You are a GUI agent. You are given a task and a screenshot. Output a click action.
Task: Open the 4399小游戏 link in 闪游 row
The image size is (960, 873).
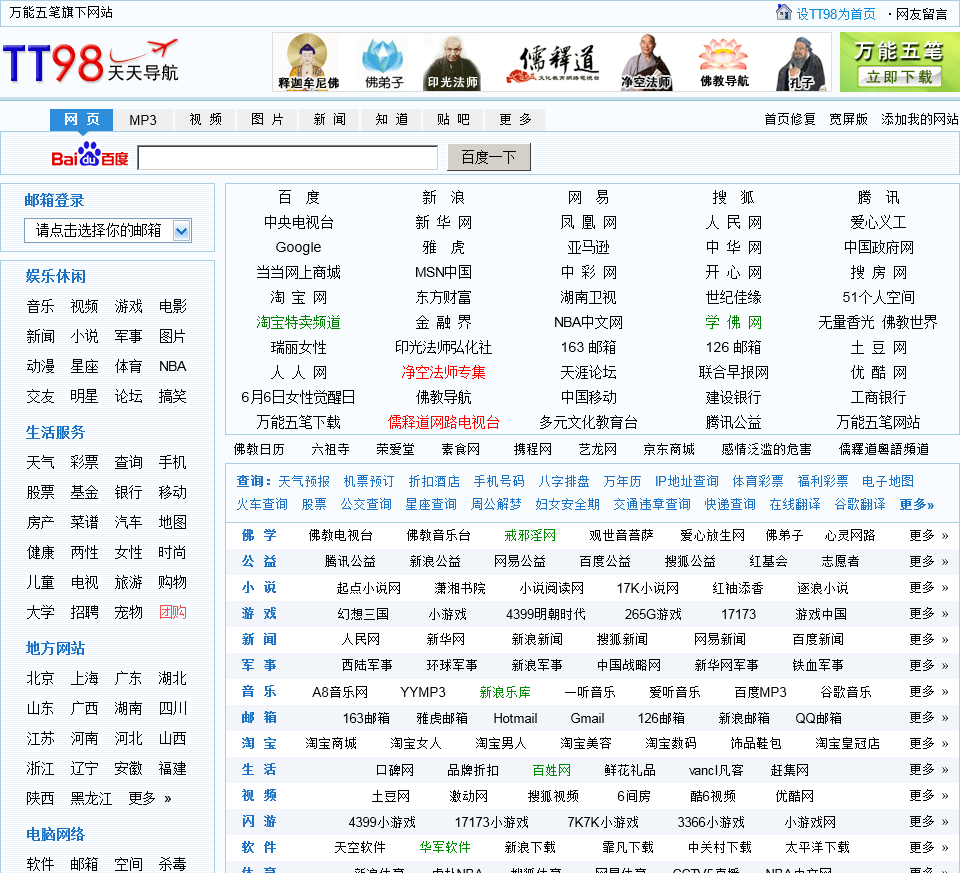pos(382,822)
